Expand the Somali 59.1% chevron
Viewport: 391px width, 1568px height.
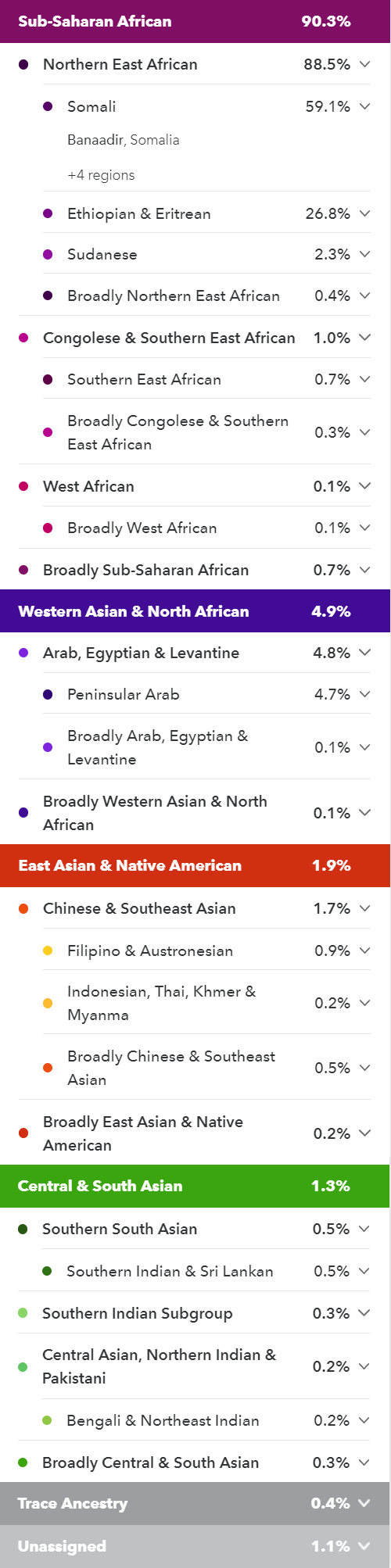(x=364, y=106)
